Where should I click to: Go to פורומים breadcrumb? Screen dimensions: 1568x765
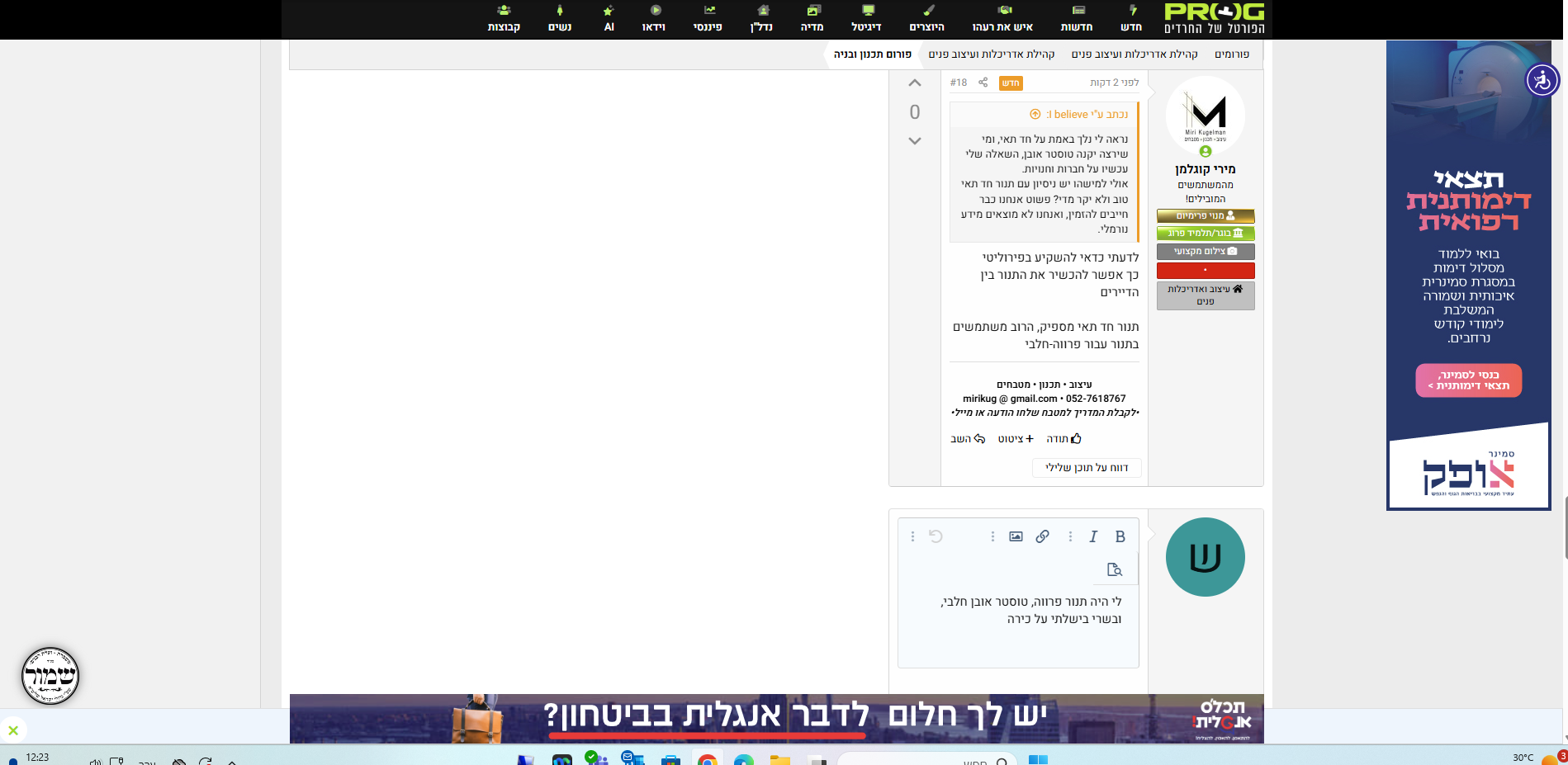pos(1232,54)
